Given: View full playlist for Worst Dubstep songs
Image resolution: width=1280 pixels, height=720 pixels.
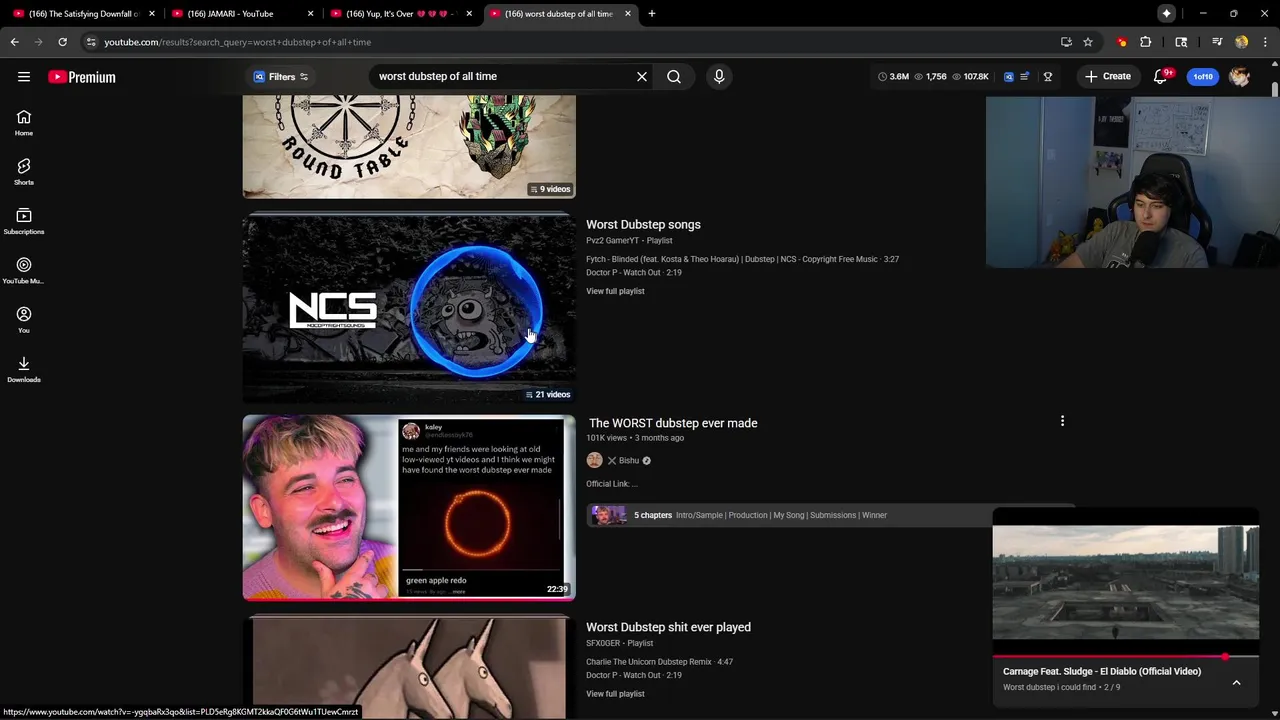Looking at the screenshot, I should coord(615,291).
